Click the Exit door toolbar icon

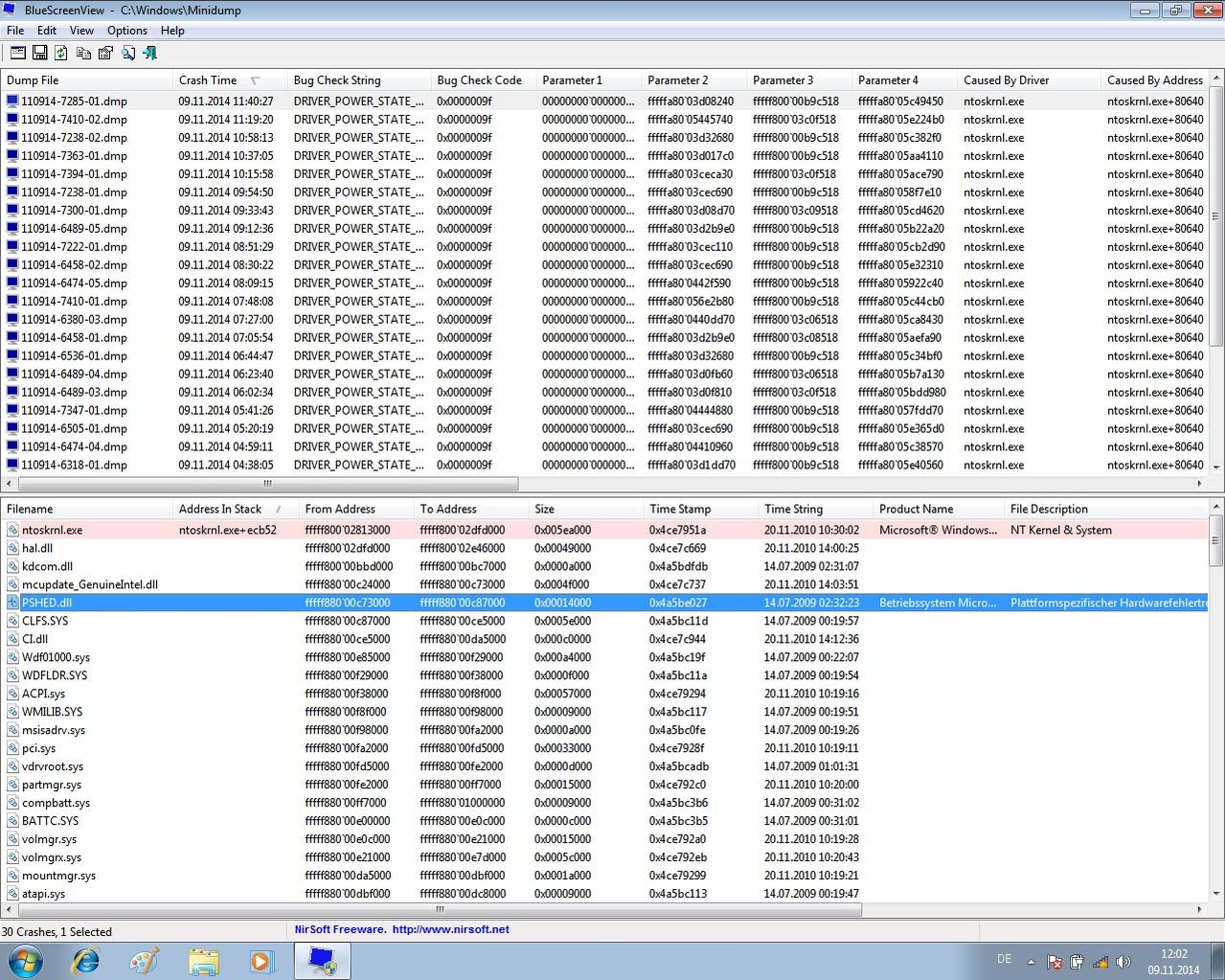149,54
